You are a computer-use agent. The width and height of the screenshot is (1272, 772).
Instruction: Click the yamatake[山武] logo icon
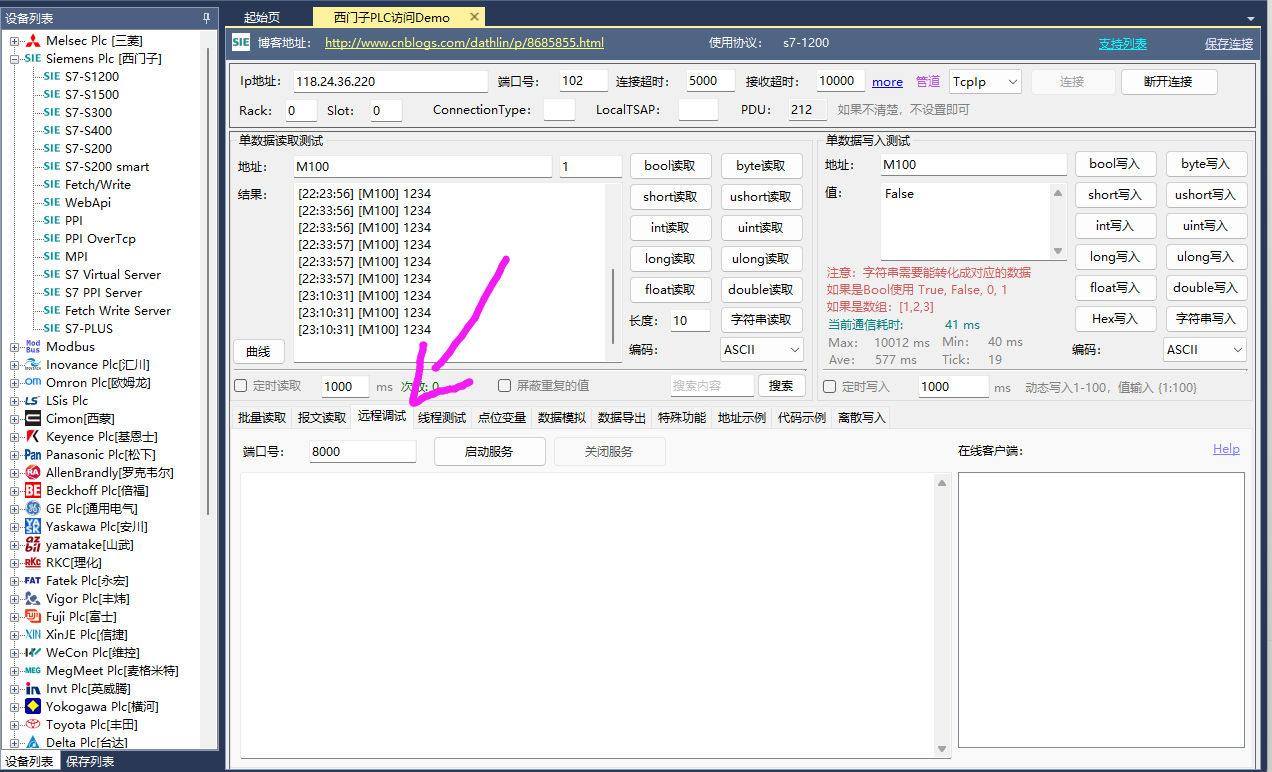coord(33,545)
